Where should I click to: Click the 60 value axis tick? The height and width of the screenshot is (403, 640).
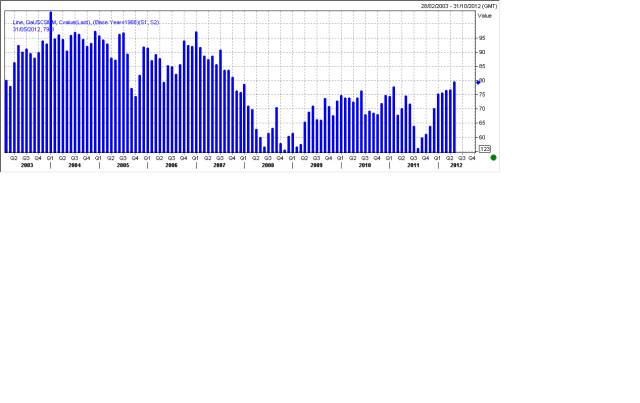pos(482,137)
